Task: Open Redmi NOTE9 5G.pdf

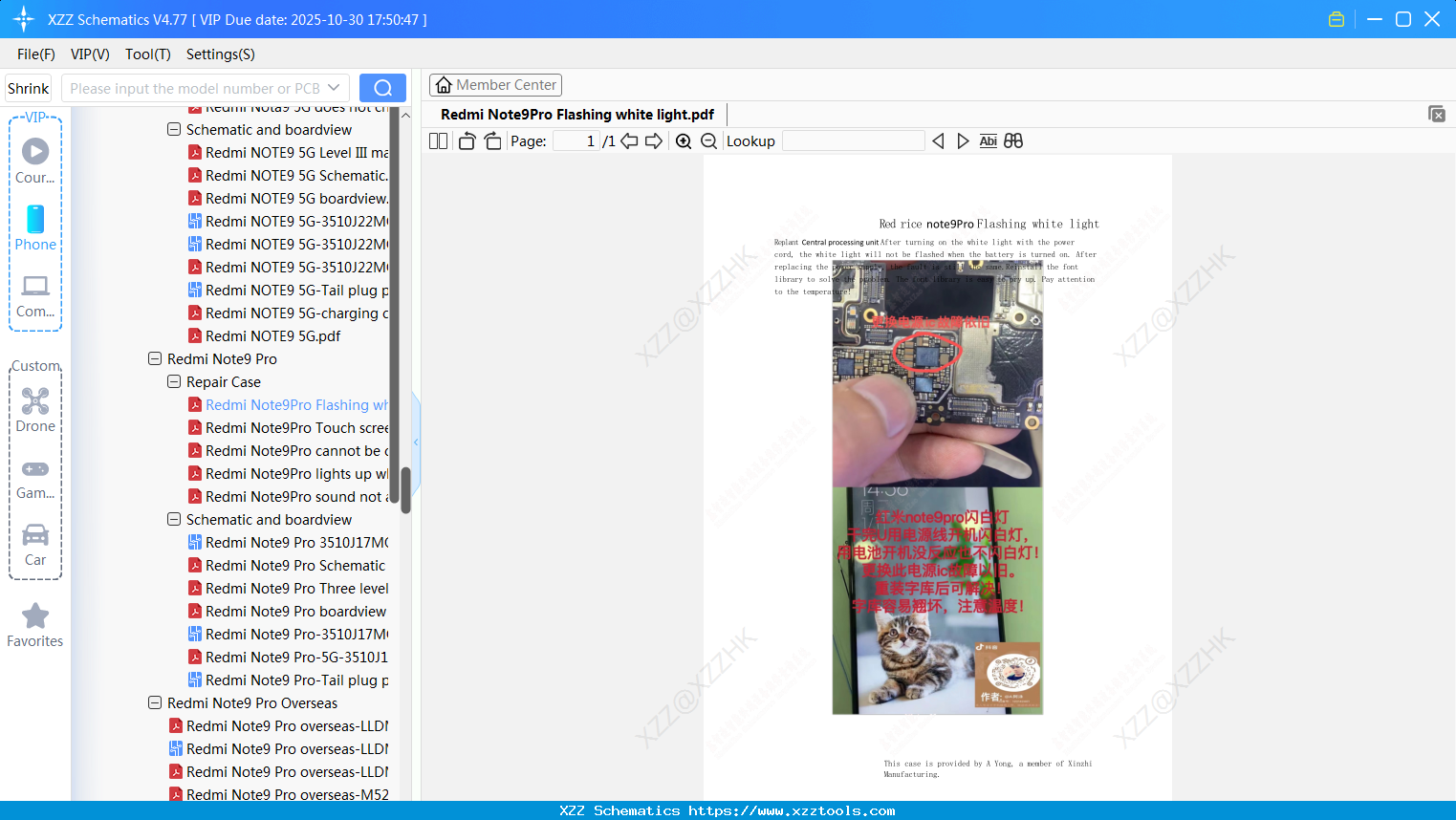Action: click(x=264, y=336)
